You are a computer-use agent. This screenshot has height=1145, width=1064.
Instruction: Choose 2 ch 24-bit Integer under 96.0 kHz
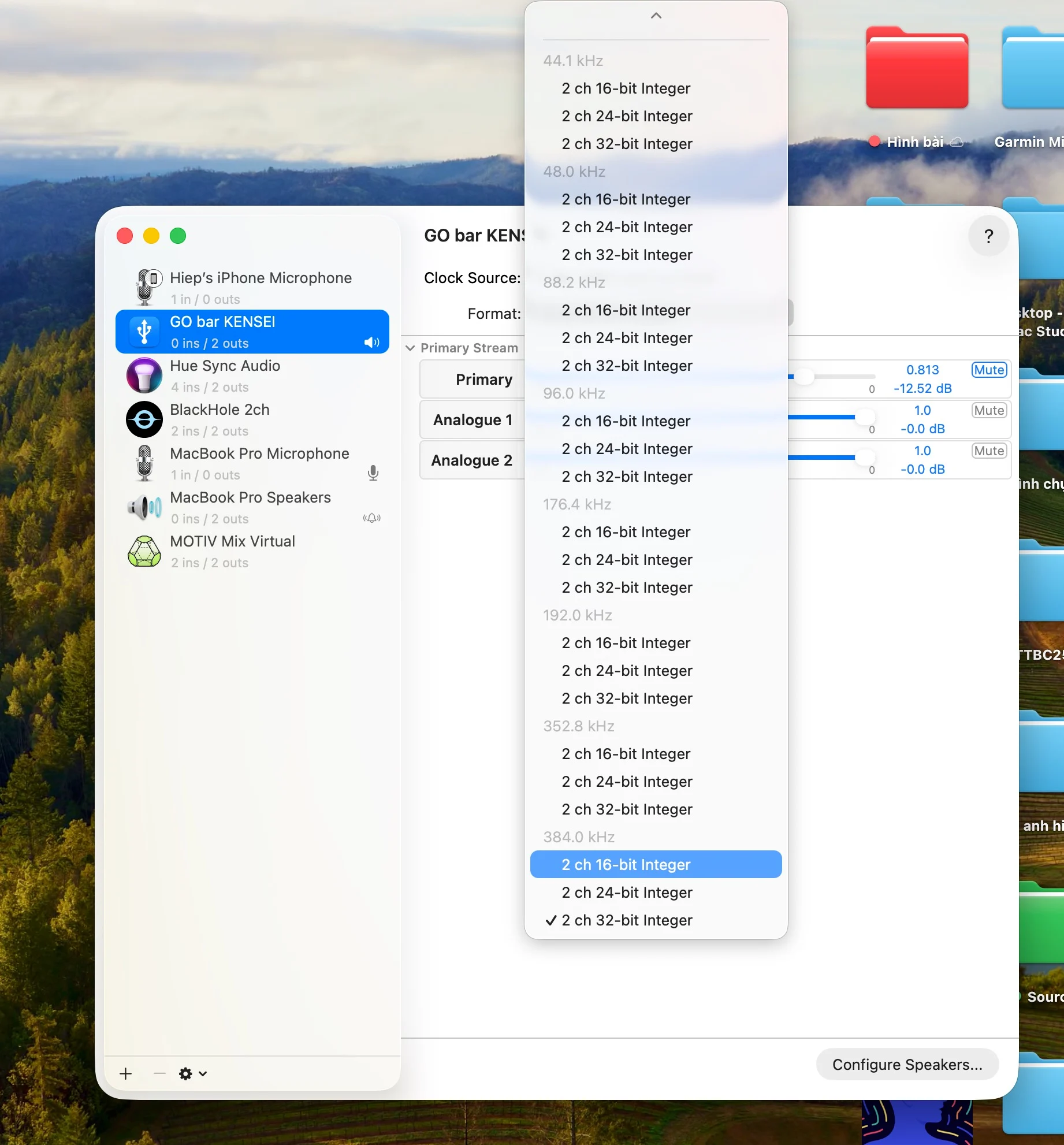627,449
